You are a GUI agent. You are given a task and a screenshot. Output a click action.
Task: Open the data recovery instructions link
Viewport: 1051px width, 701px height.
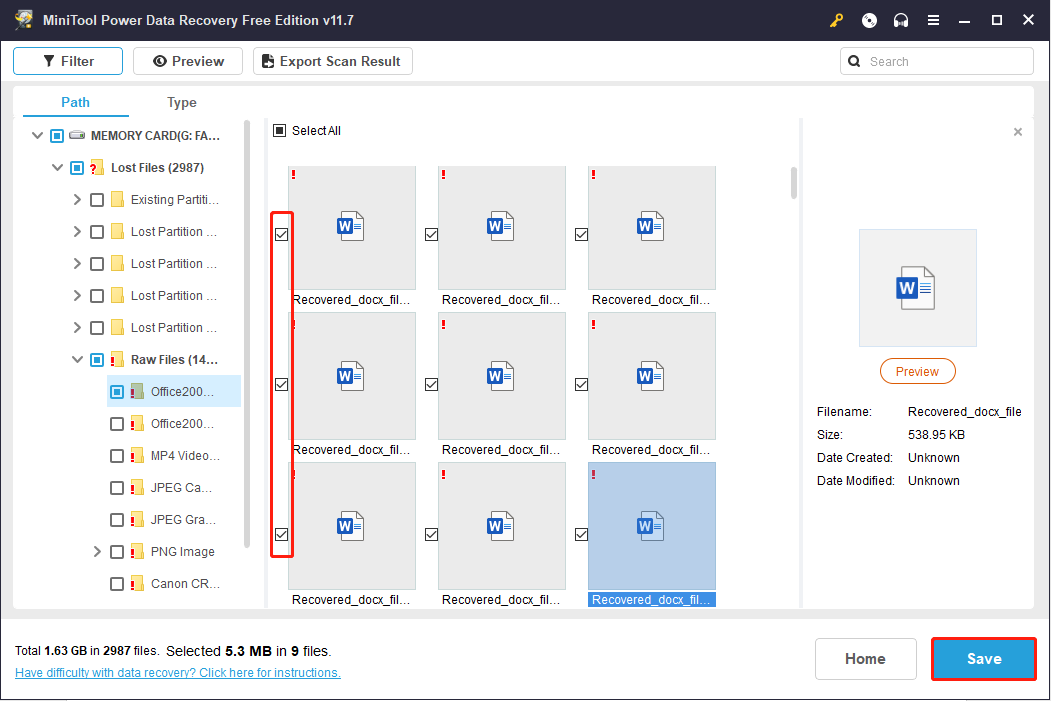pyautogui.click(x=178, y=673)
